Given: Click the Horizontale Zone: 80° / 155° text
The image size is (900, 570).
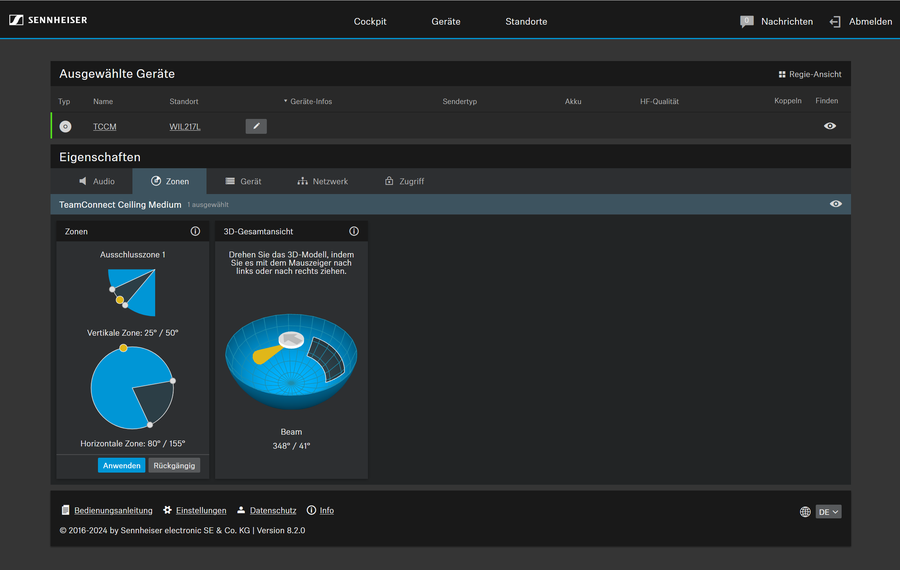Looking at the screenshot, I should [133, 444].
